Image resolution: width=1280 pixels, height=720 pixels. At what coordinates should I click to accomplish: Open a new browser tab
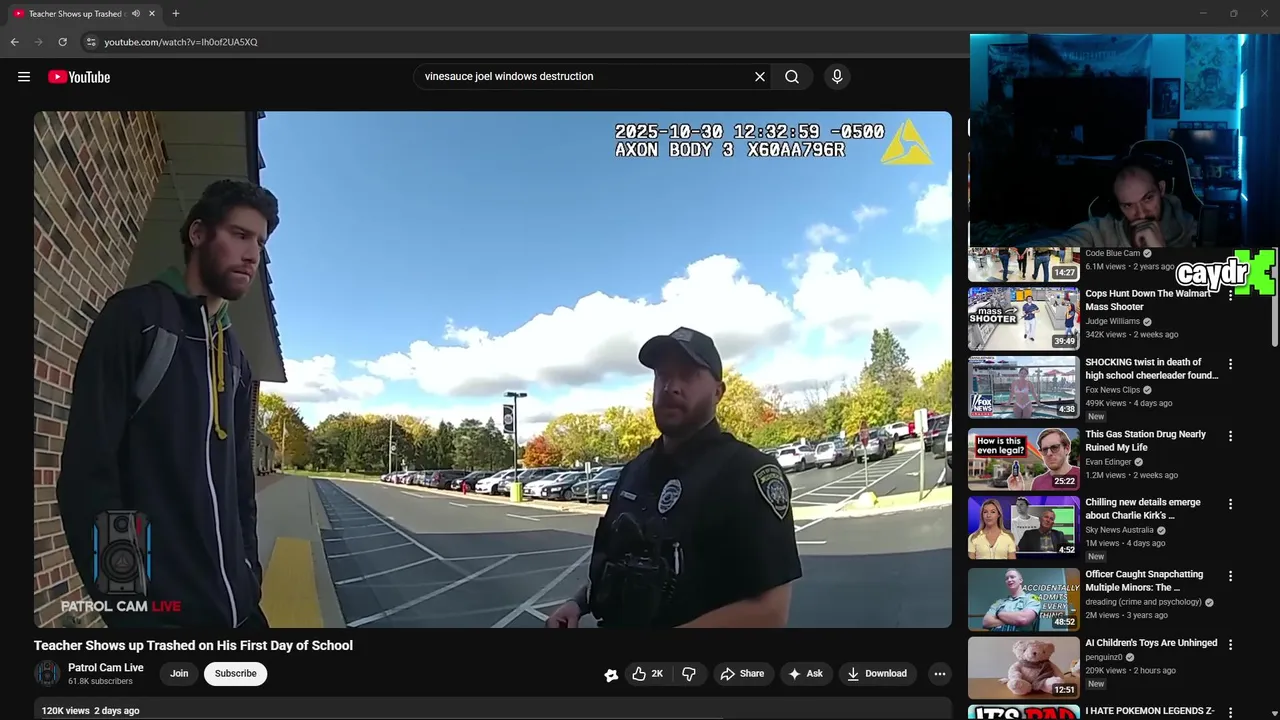(176, 14)
